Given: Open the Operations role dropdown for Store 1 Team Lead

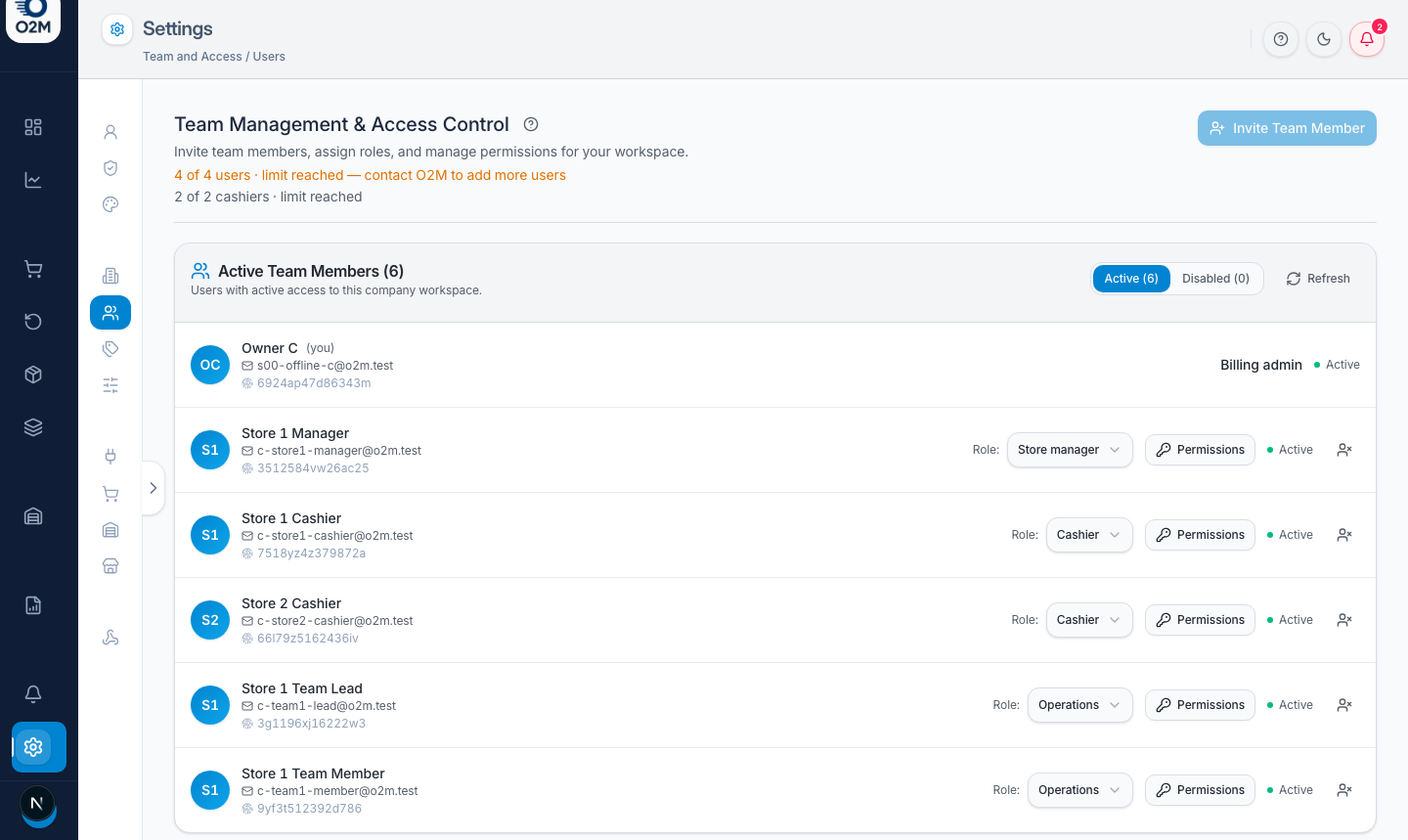Looking at the screenshot, I should coord(1079,705).
